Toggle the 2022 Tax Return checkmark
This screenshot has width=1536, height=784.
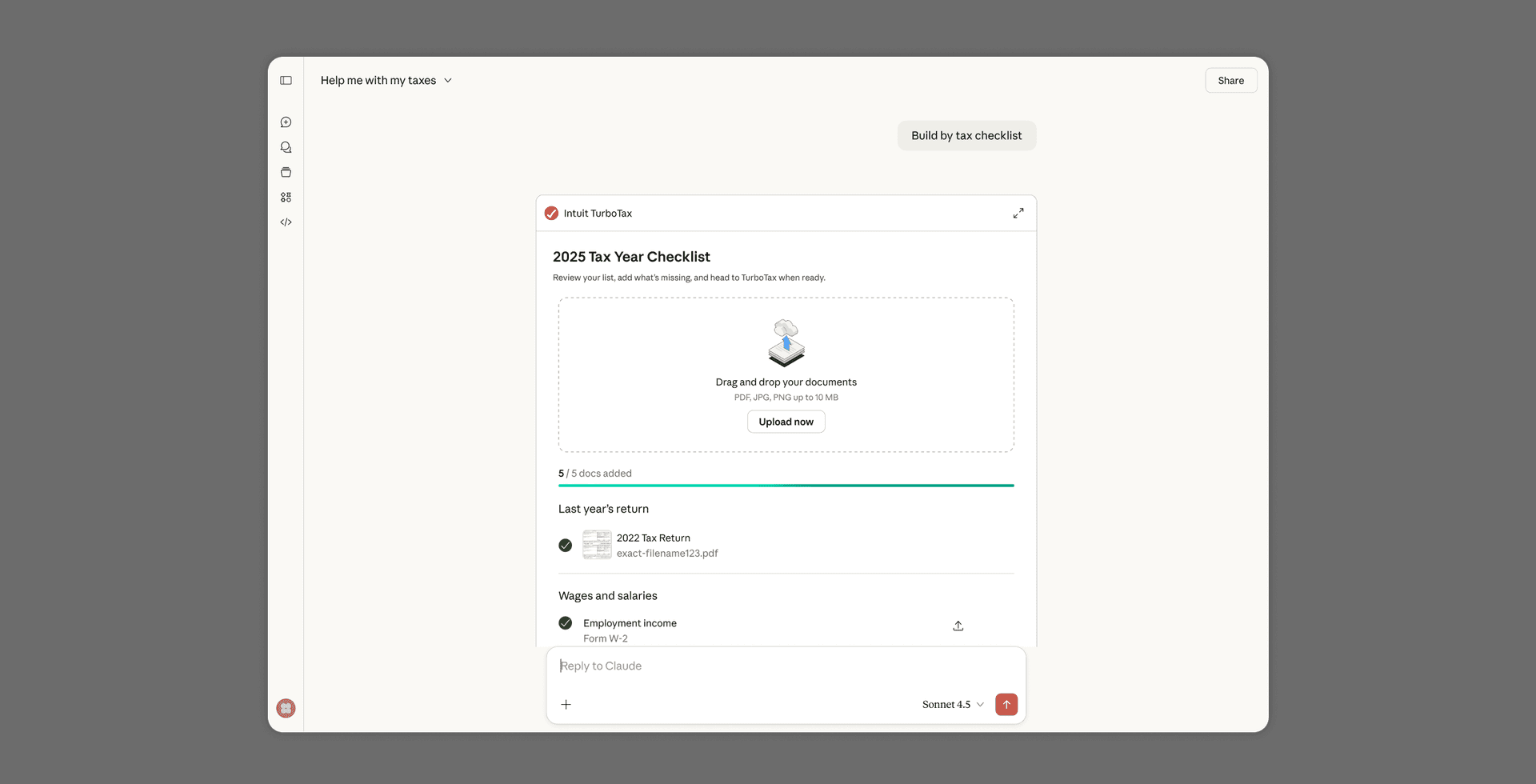click(x=565, y=546)
